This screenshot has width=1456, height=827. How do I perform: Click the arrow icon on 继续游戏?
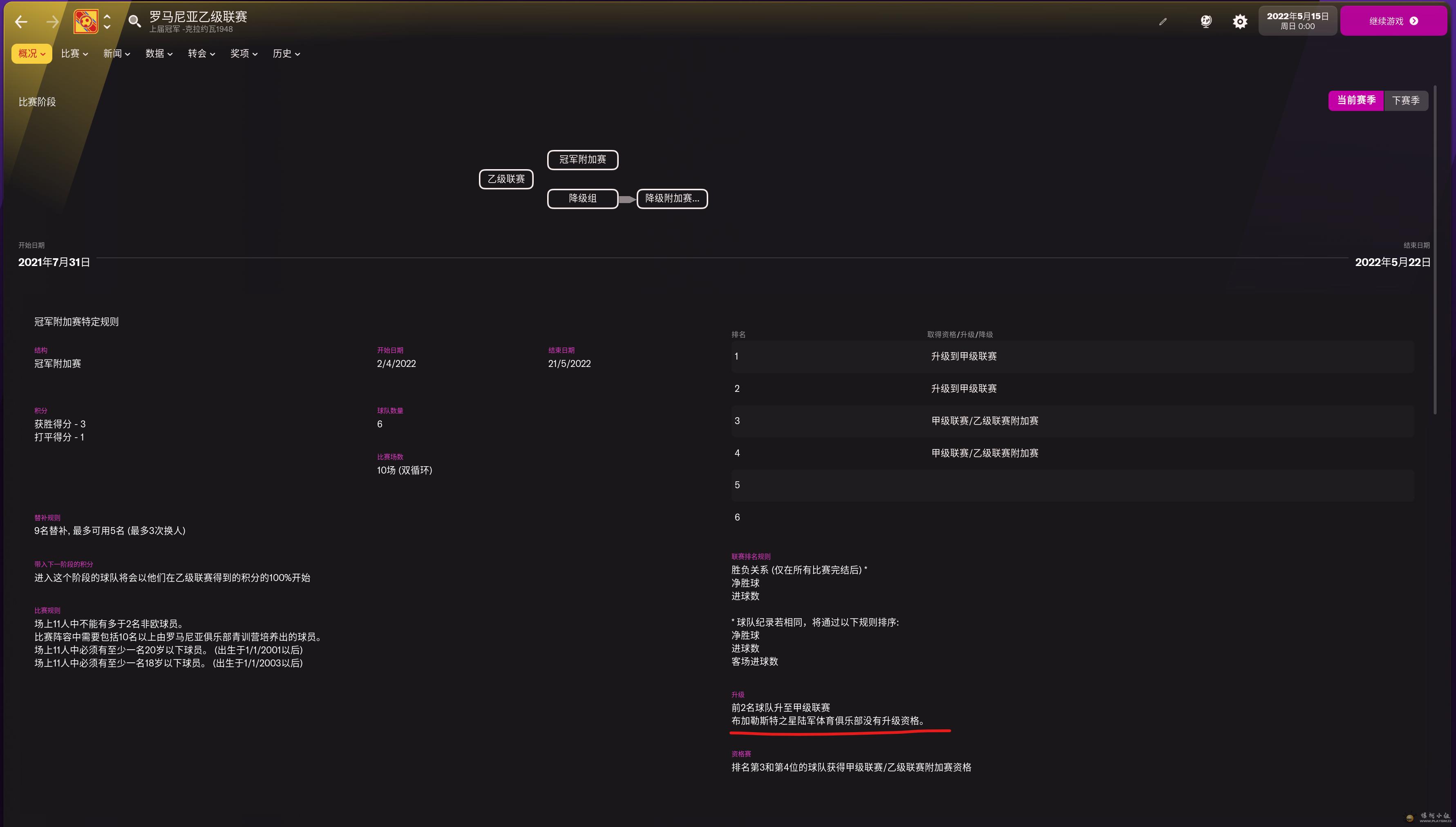(x=1414, y=21)
